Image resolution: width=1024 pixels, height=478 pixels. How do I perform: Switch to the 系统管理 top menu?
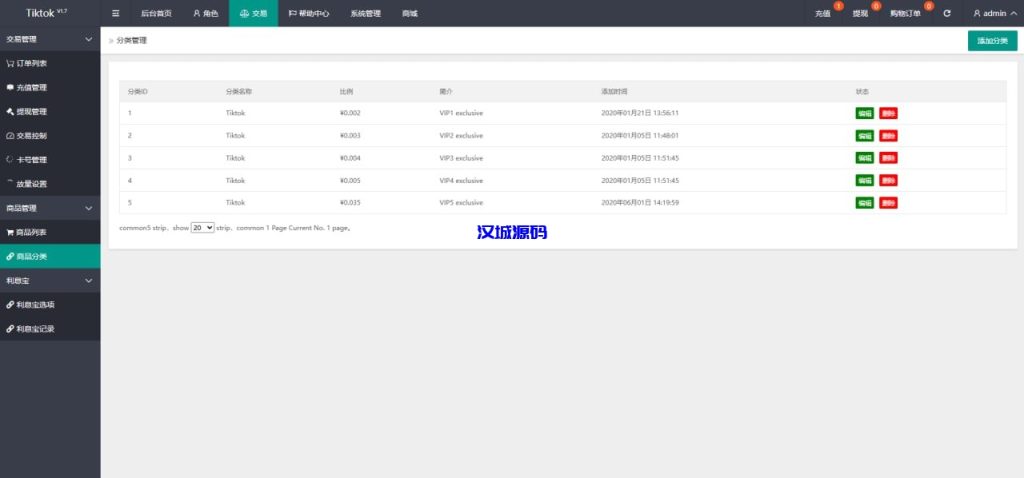tap(365, 14)
